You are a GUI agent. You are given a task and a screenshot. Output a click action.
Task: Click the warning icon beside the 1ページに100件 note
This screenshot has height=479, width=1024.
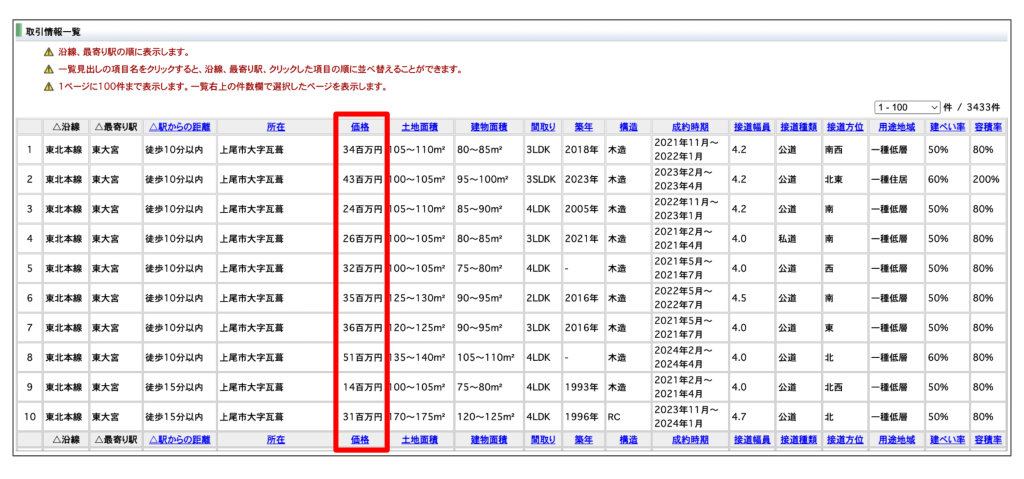pyautogui.click(x=48, y=86)
